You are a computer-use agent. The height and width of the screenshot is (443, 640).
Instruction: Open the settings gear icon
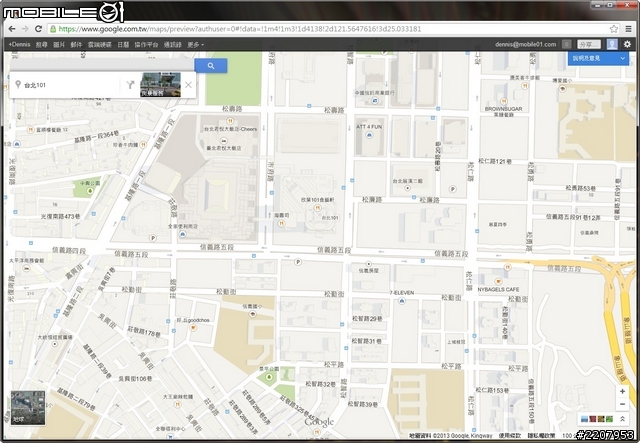[x=627, y=44]
